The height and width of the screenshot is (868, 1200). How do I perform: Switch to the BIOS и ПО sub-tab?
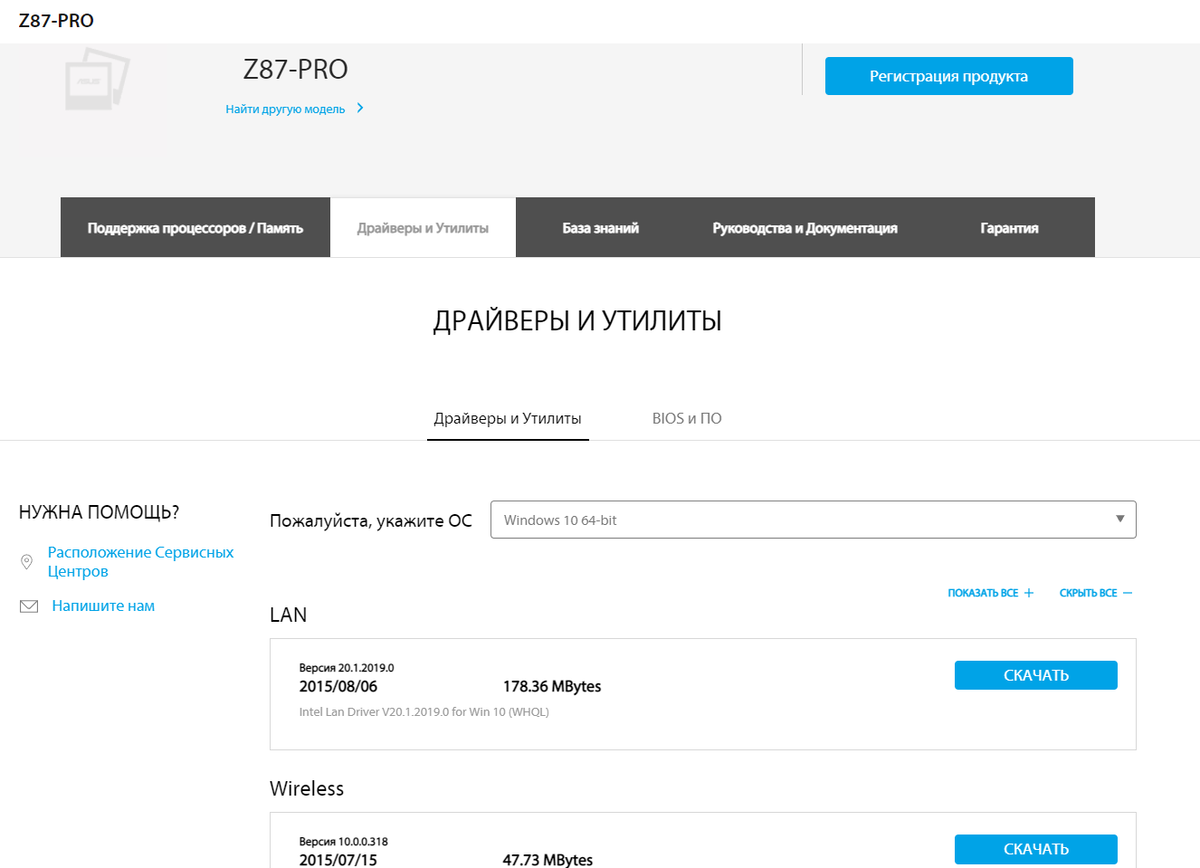687,419
